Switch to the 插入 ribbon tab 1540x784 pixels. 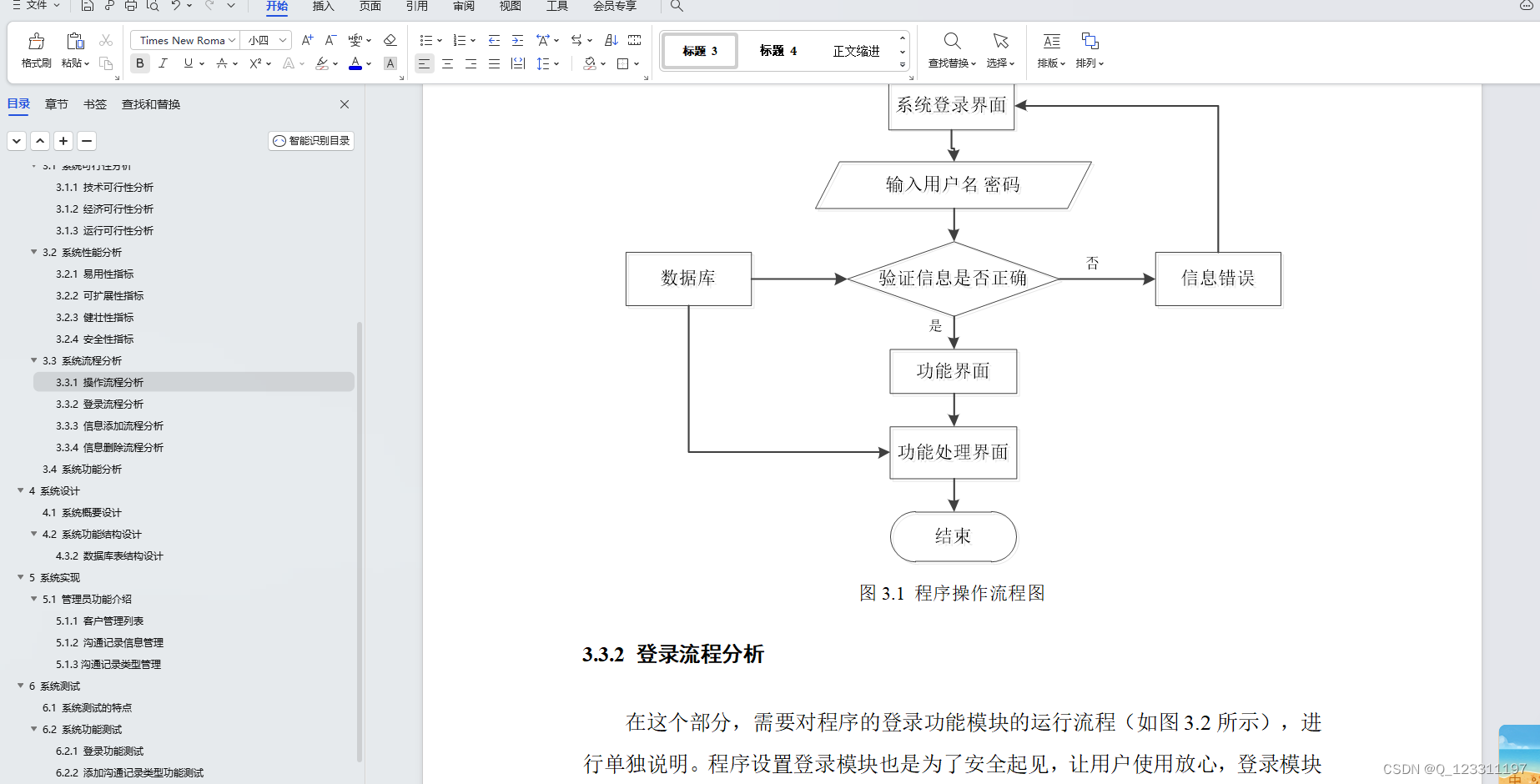pos(323,6)
